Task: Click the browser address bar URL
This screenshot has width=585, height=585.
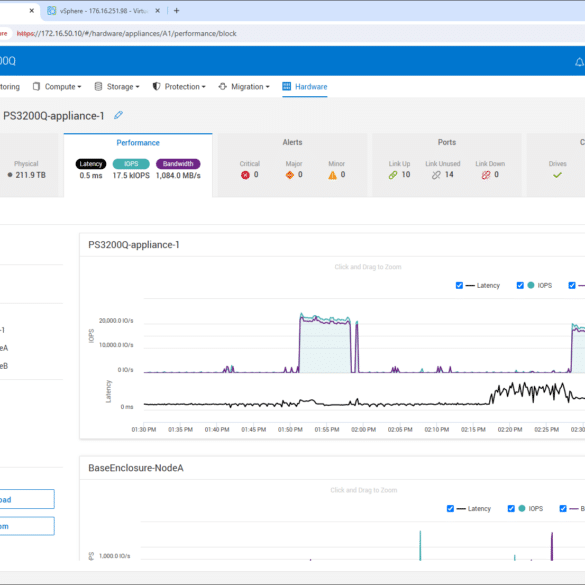Action: click(x=126, y=34)
